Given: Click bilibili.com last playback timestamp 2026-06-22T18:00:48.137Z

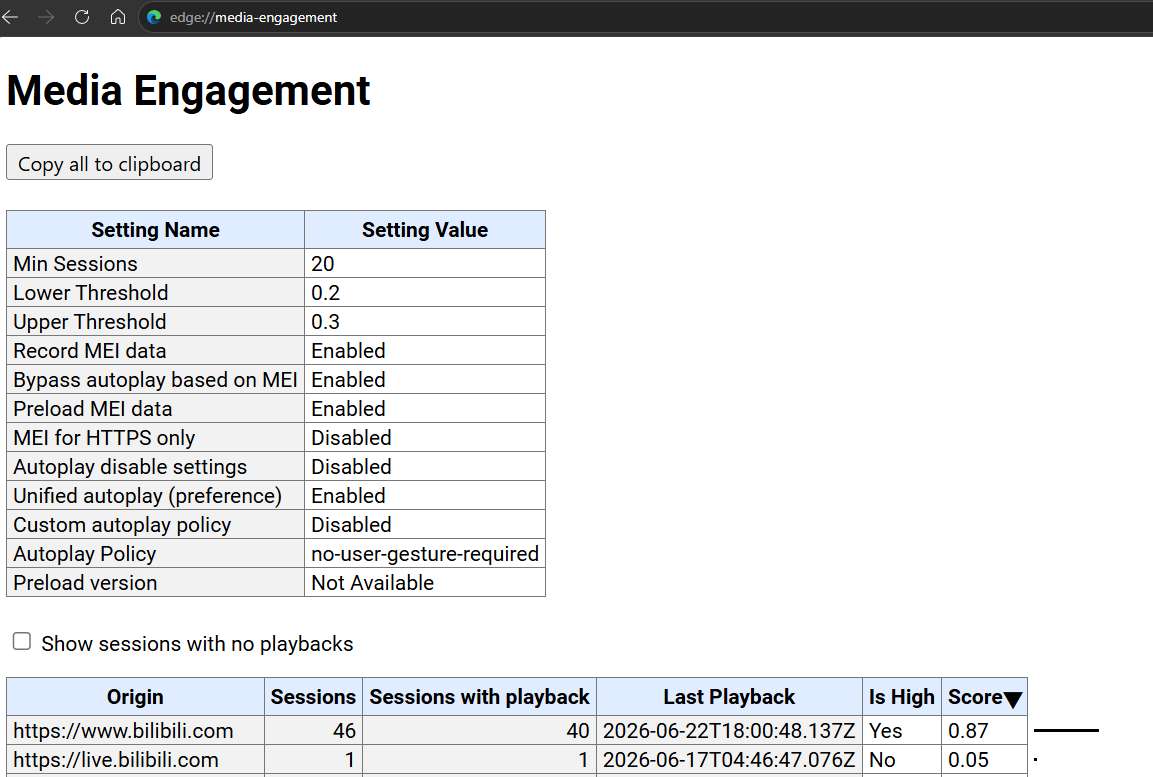Looking at the screenshot, I should 729,731.
